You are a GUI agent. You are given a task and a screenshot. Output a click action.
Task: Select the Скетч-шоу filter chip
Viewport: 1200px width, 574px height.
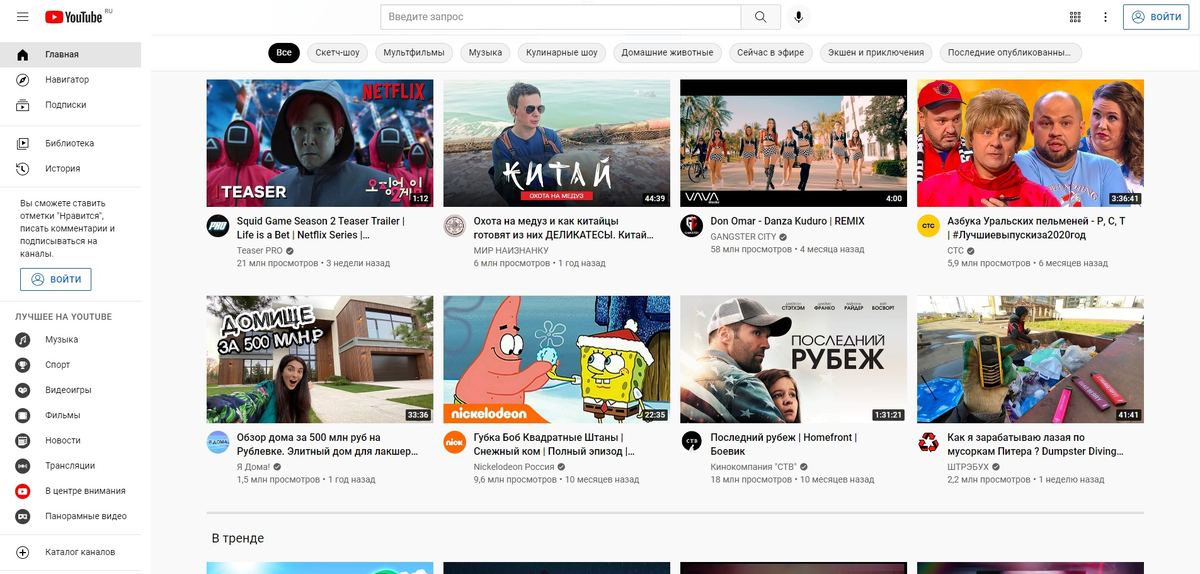pos(338,53)
